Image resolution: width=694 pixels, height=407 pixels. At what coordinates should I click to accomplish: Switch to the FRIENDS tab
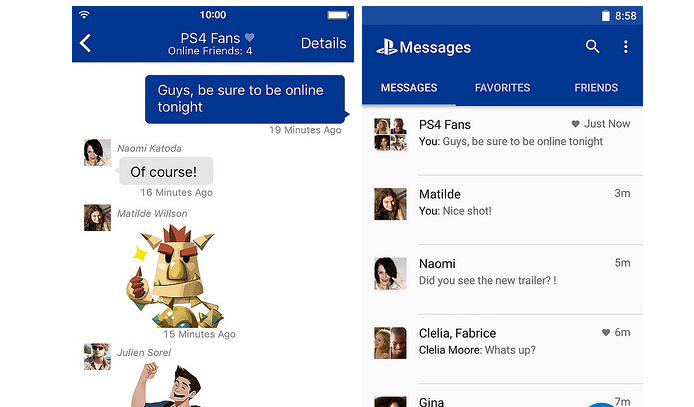coord(596,88)
